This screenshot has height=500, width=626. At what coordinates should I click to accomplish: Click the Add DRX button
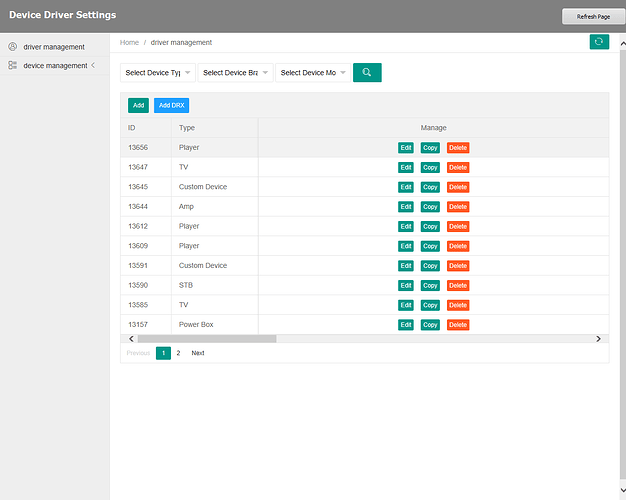[171, 105]
